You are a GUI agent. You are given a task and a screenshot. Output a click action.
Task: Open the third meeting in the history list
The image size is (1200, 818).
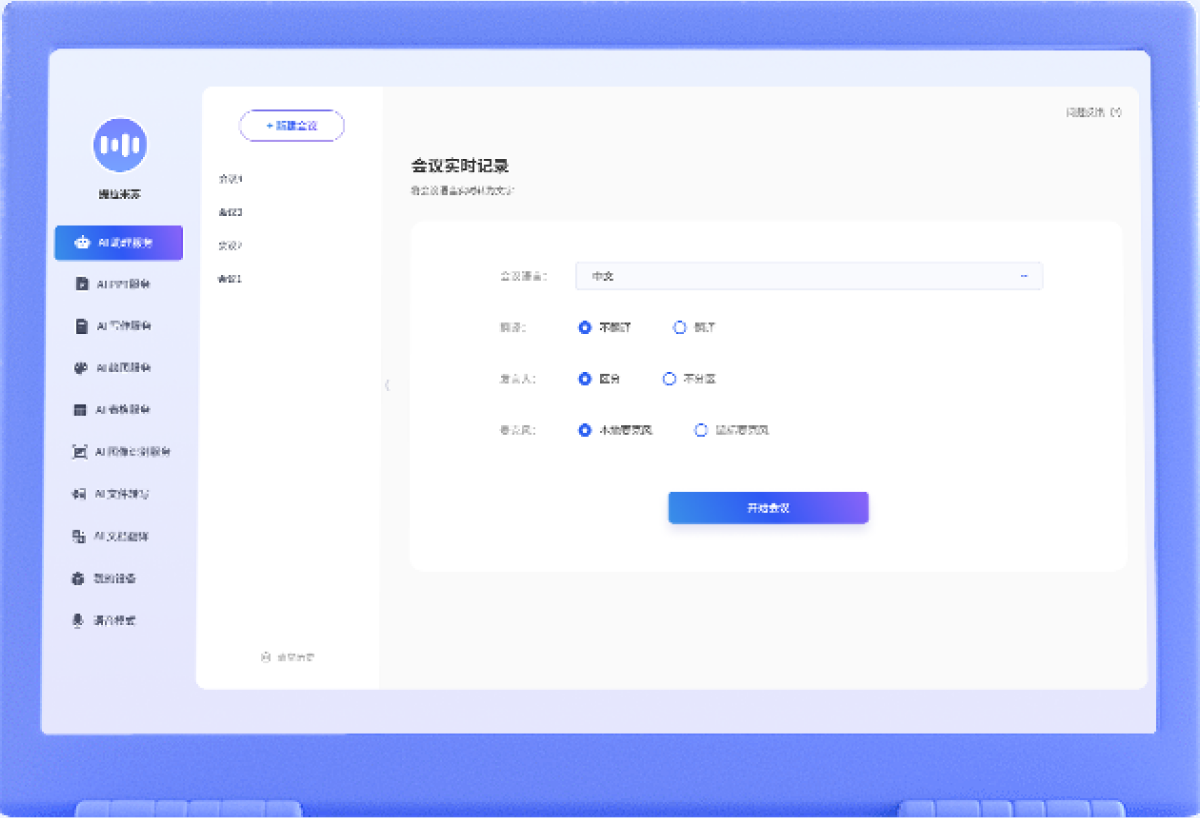pyautogui.click(x=231, y=246)
